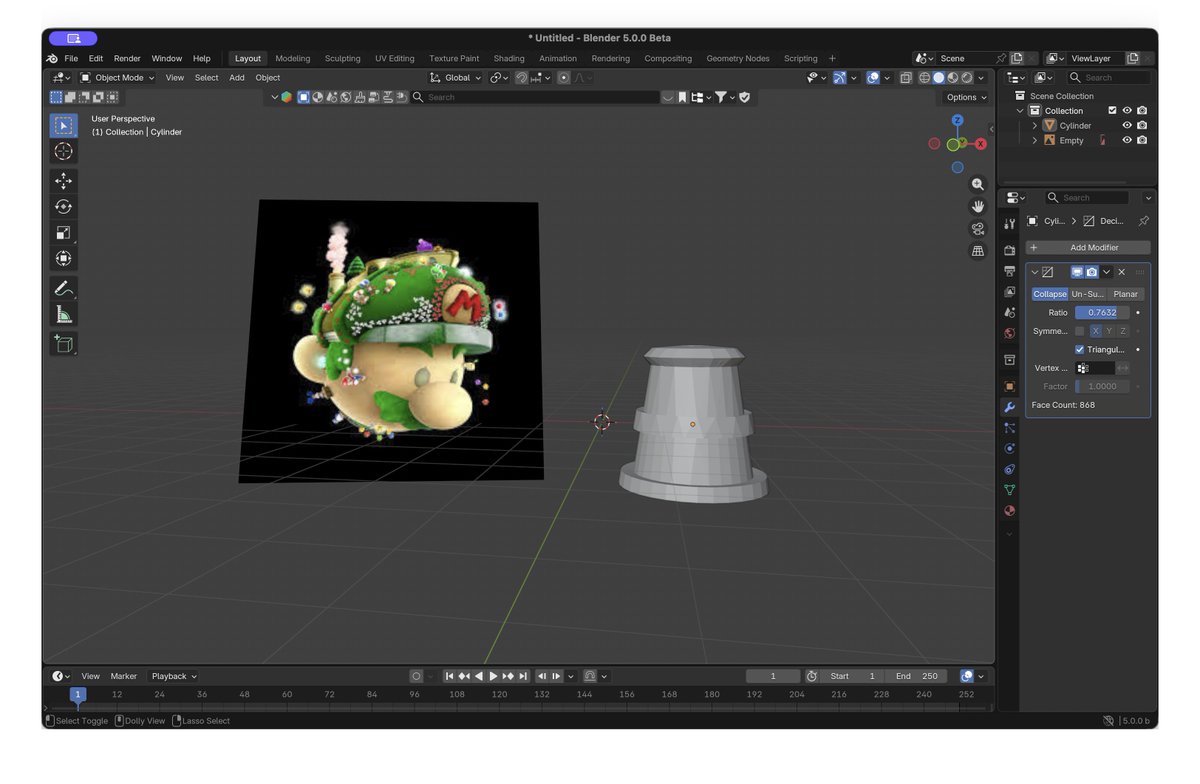Expand the Empty tree item
This screenshot has width=1200, height=784.
pos(1035,140)
